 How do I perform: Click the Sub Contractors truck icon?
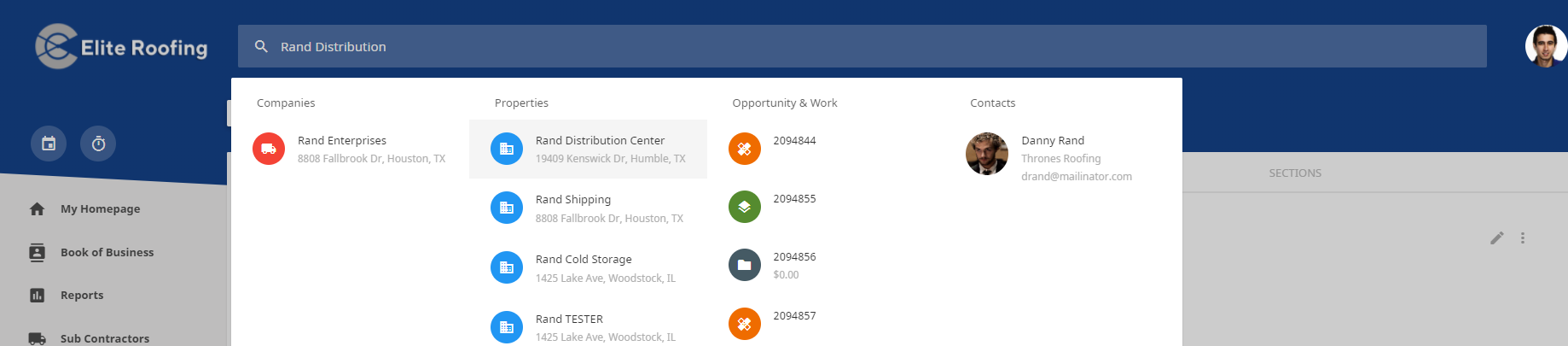click(x=37, y=338)
